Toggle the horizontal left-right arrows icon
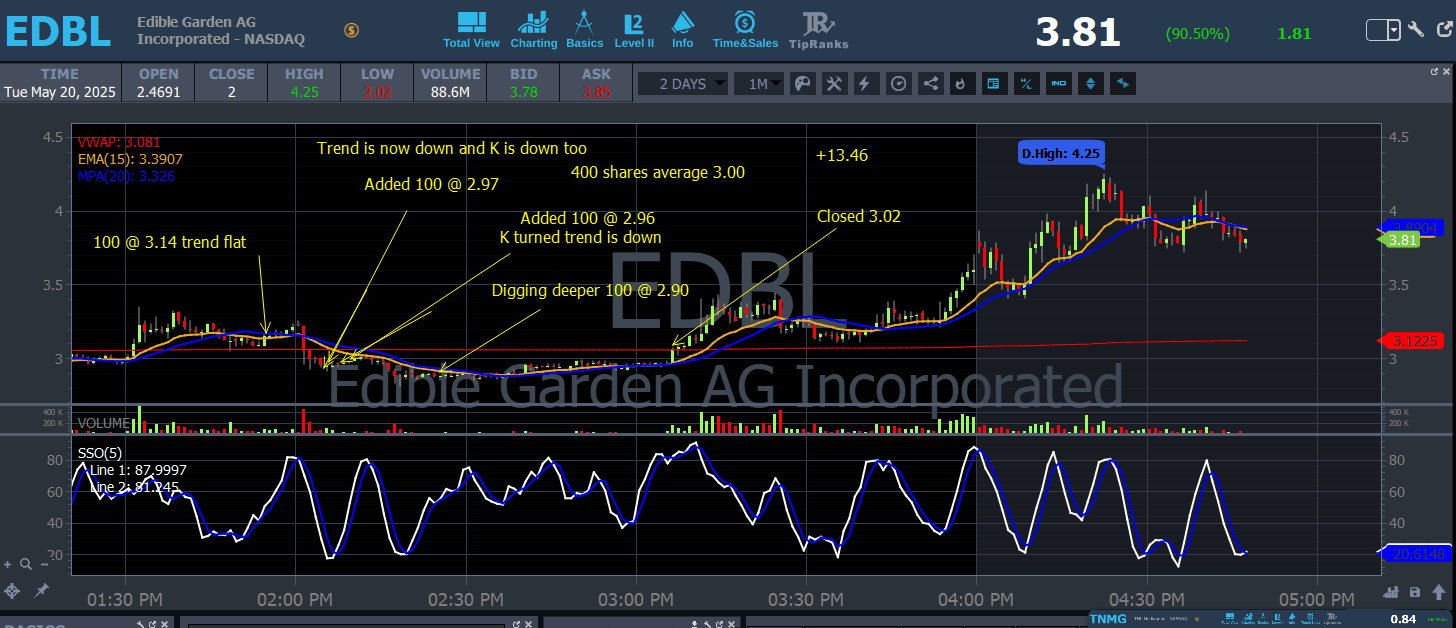 coord(1123,84)
